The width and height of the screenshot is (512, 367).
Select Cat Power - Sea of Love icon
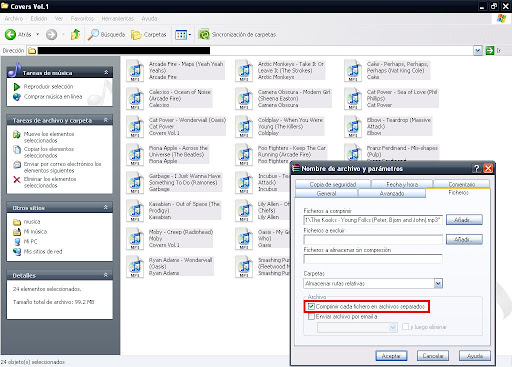coord(353,99)
